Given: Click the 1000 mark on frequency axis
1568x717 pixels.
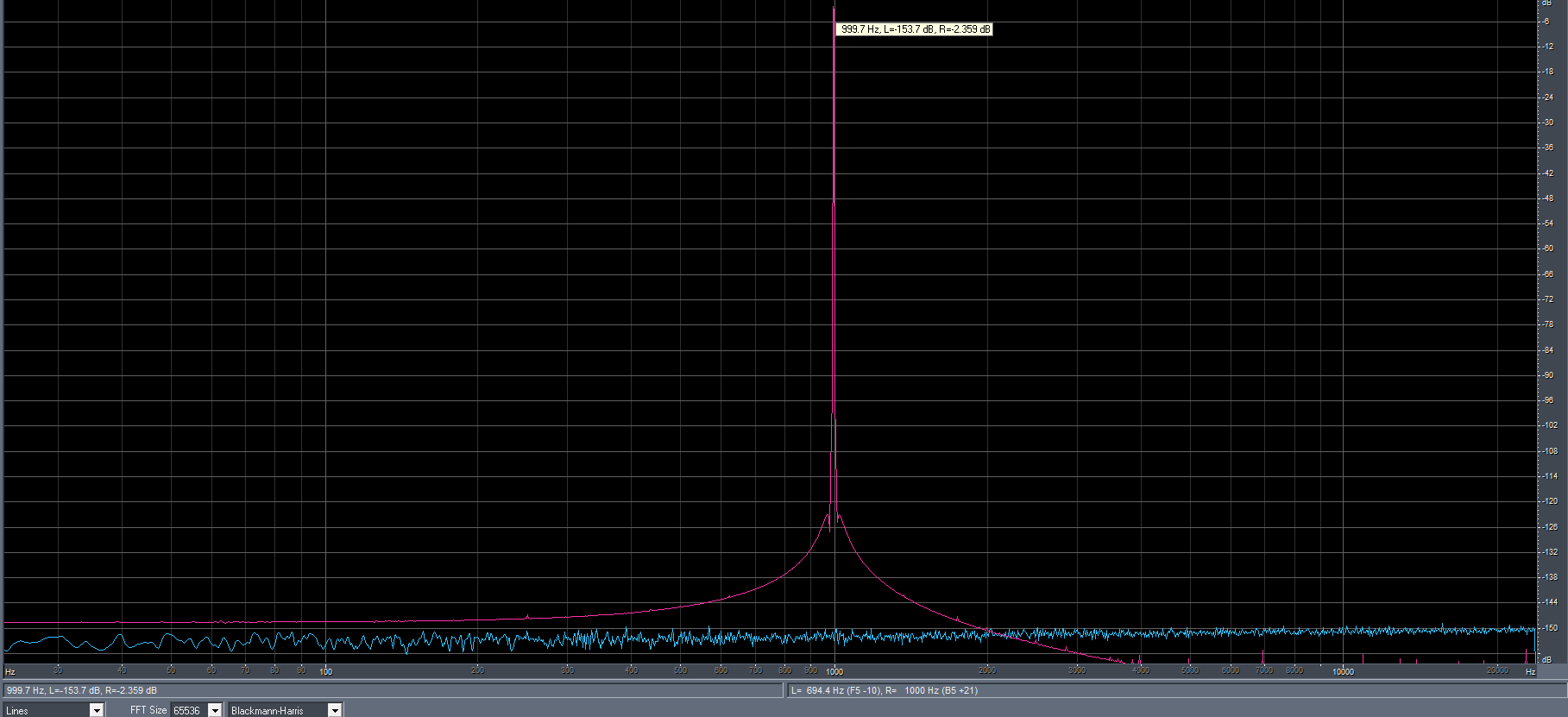Looking at the screenshot, I should pyautogui.click(x=834, y=670).
